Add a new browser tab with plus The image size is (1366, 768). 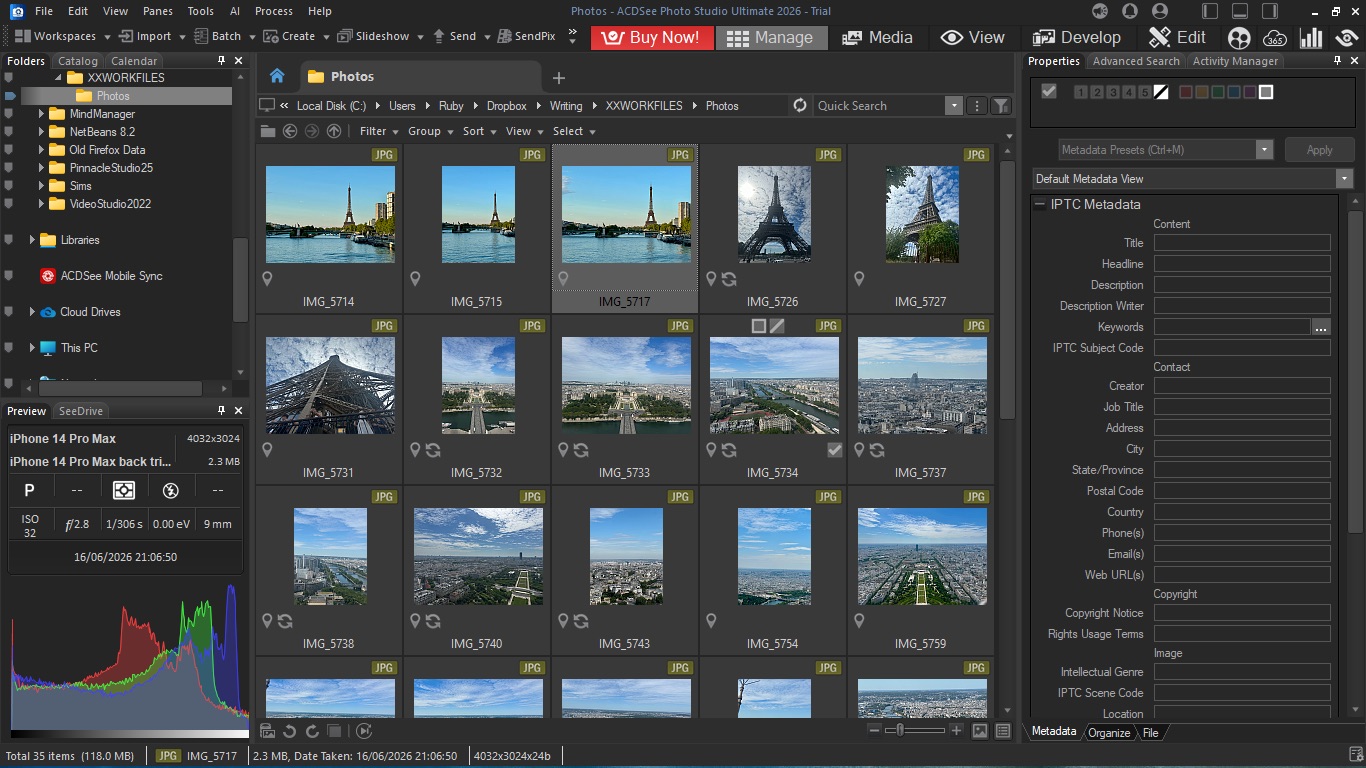[559, 77]
